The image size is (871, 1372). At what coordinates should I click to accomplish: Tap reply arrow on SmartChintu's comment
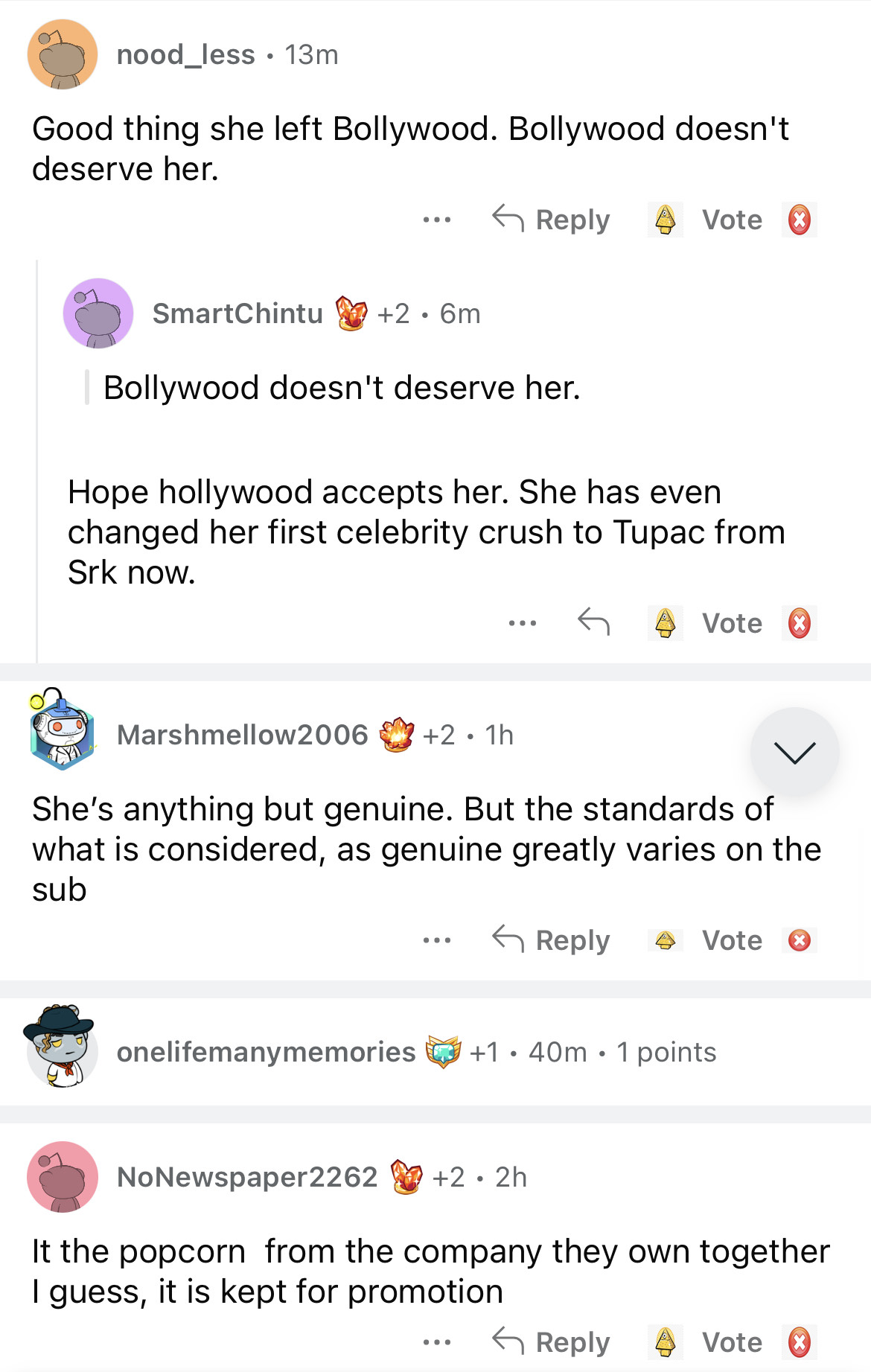click(x=593, y=622)
